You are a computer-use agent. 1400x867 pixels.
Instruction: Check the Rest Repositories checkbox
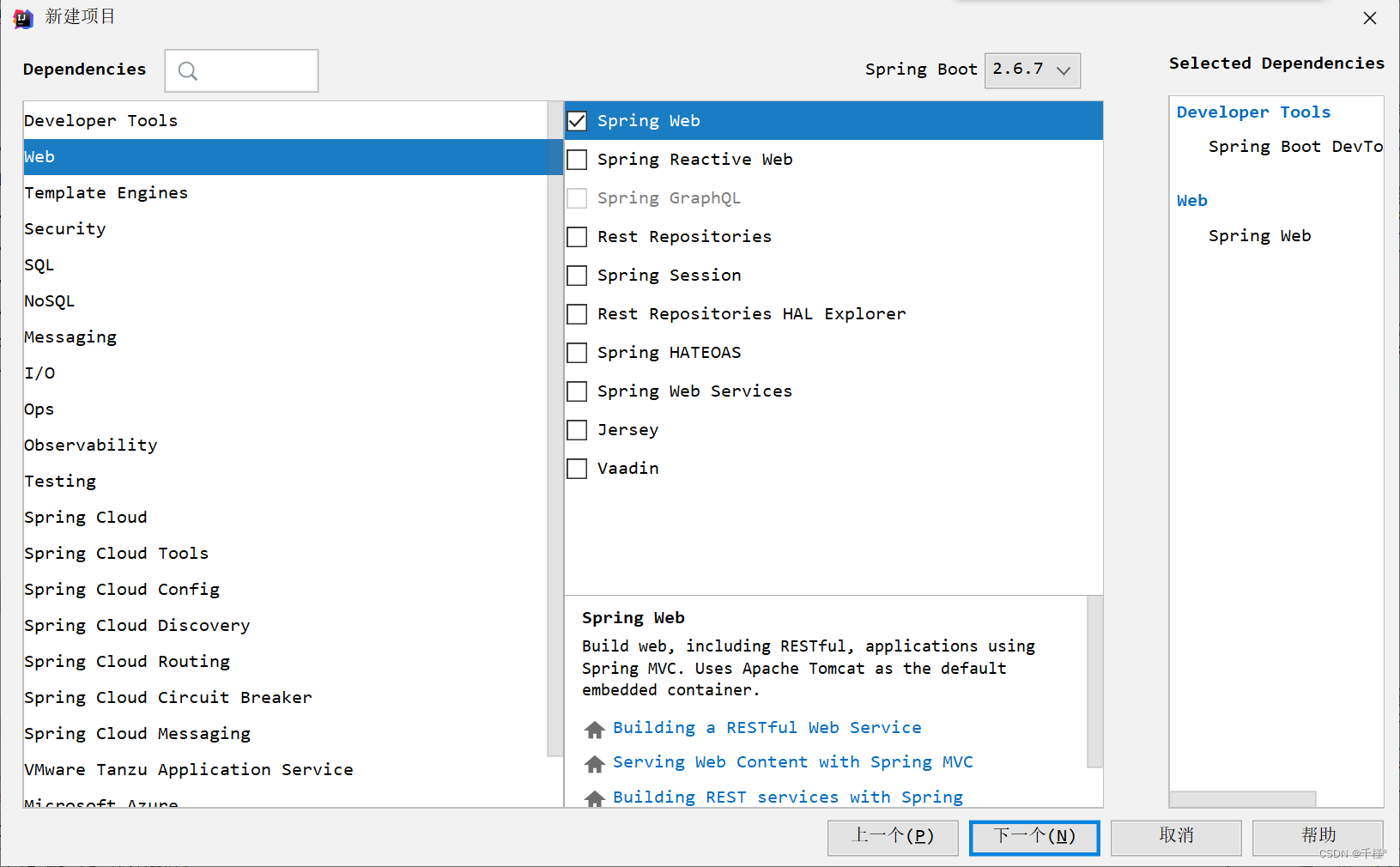(578, 237)
